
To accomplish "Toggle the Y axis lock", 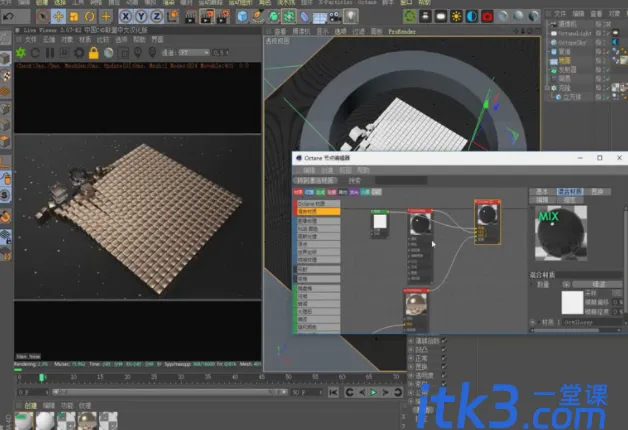I will (141, 16).
